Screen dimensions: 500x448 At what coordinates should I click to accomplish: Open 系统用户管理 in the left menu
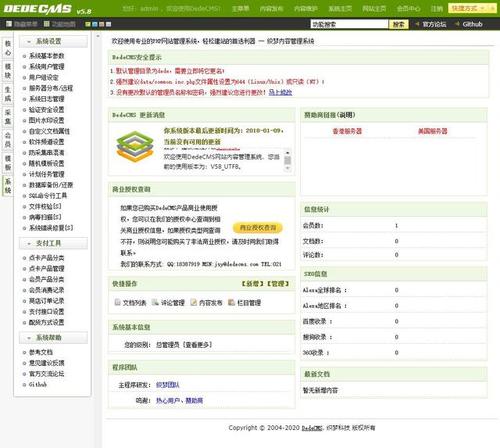pyautogui.click(x=47, y=67)
